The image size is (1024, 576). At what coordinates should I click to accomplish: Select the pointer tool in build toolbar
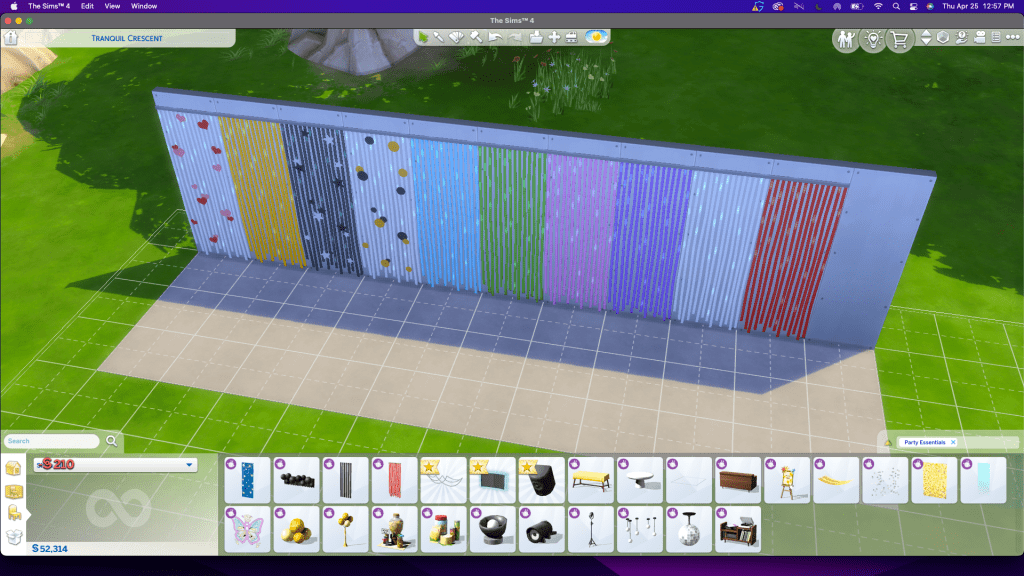pos(424,37)
